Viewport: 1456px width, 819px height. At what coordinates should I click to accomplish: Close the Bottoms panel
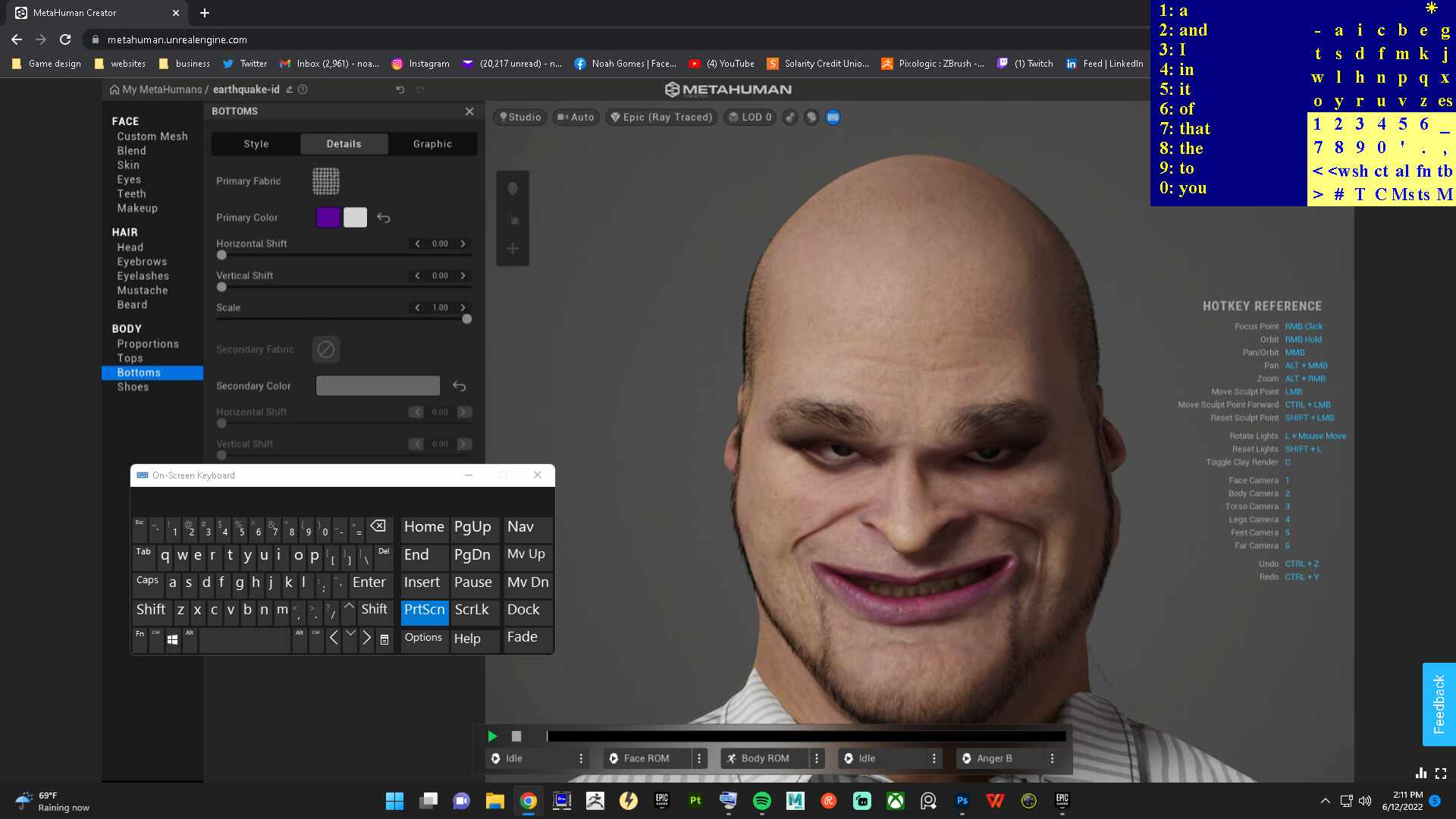tap(469, 111)
